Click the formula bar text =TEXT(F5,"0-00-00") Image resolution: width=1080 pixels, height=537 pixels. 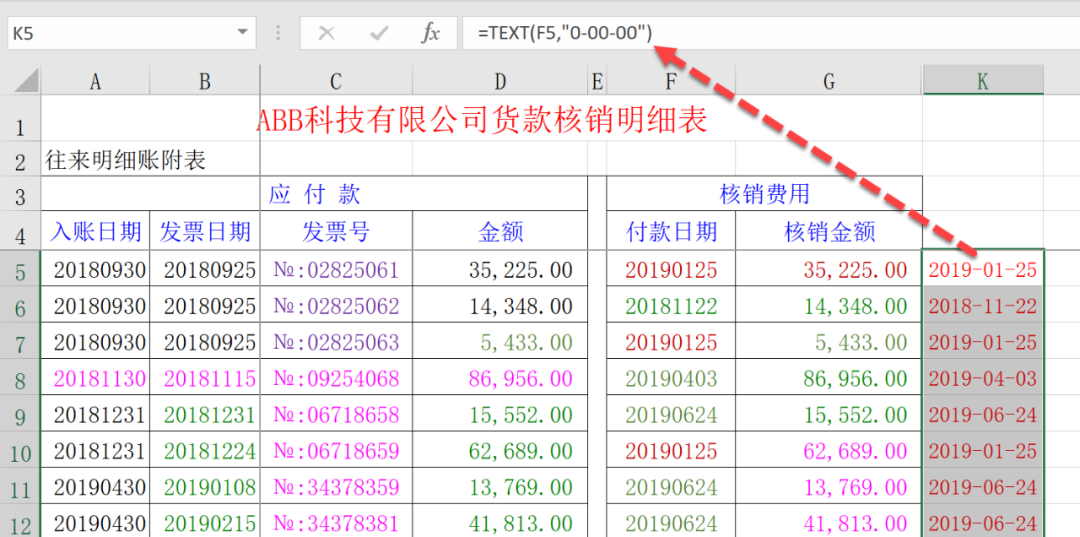tap(565, 32)
